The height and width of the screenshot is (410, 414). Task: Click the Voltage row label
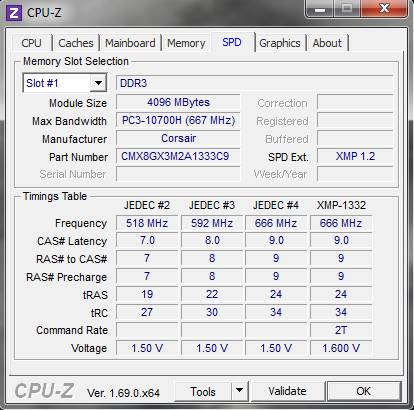89,348
